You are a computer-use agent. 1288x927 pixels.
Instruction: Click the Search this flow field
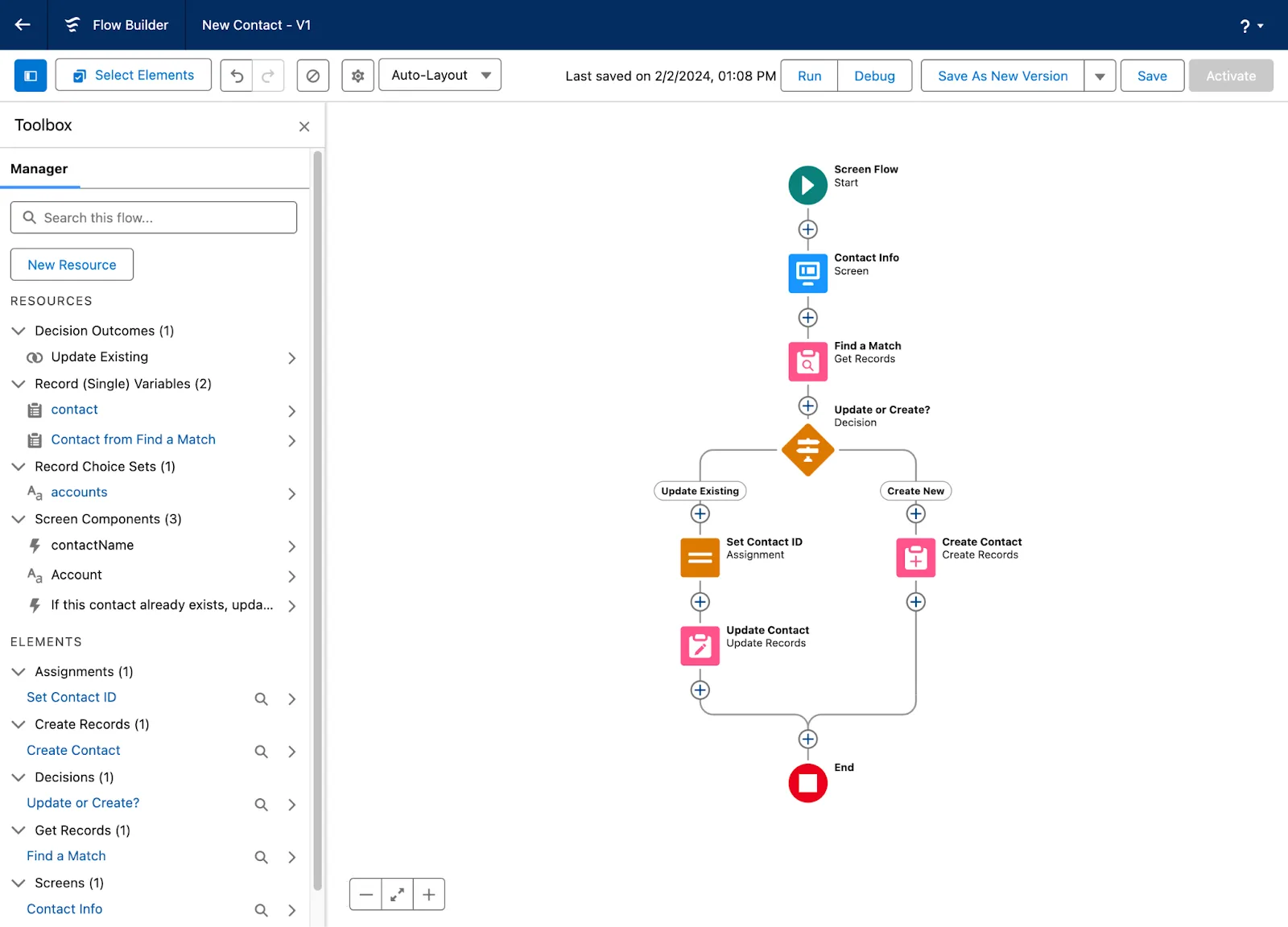pyautogui.click(x=154, y=217)
